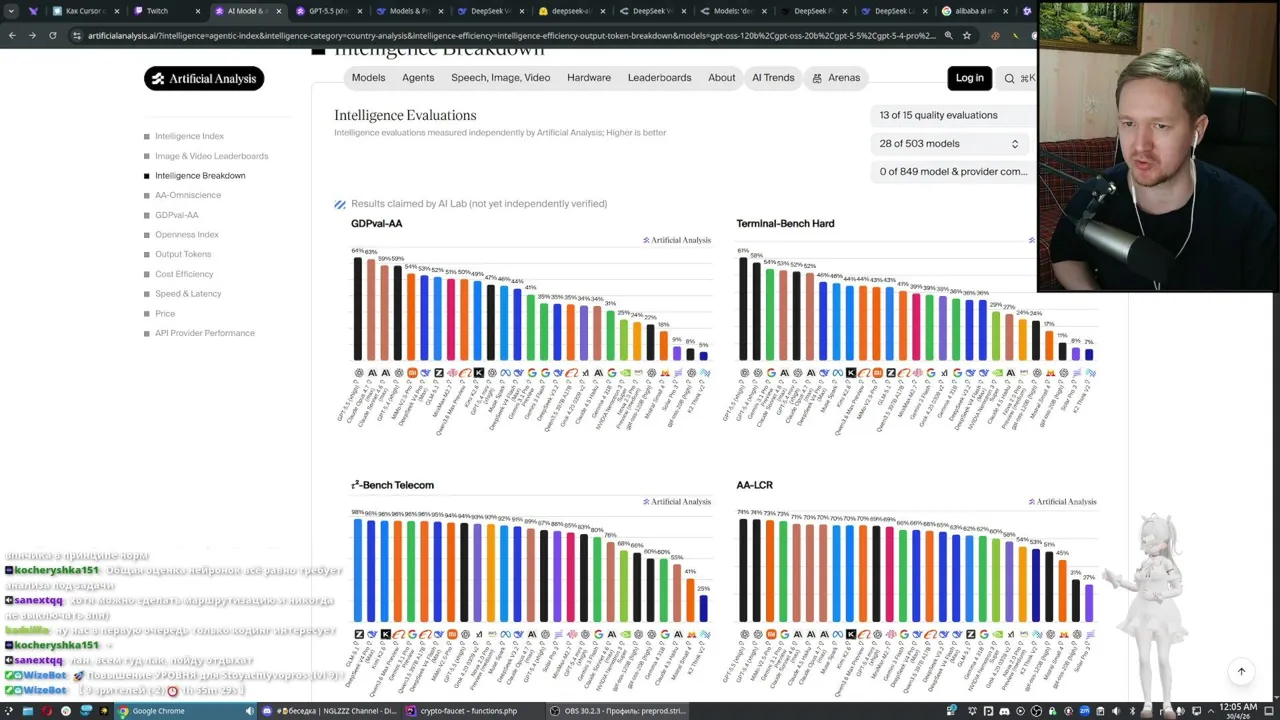Jump to AA-Omniscience section
The width and height of the screenshot is (1280, 720).
click(188, 195)
